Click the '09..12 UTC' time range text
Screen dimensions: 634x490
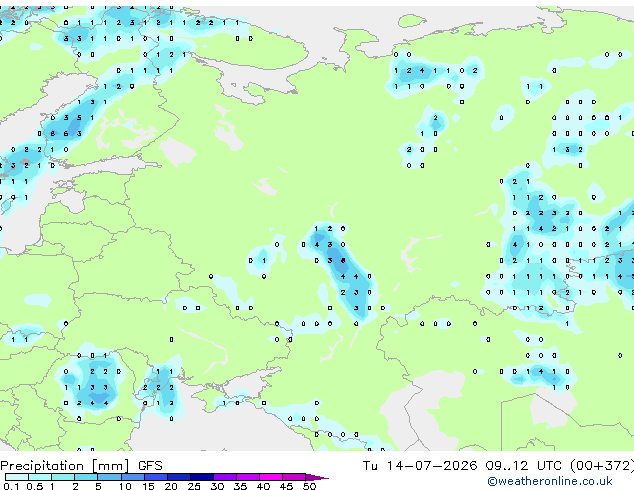[x=524, y=466]
